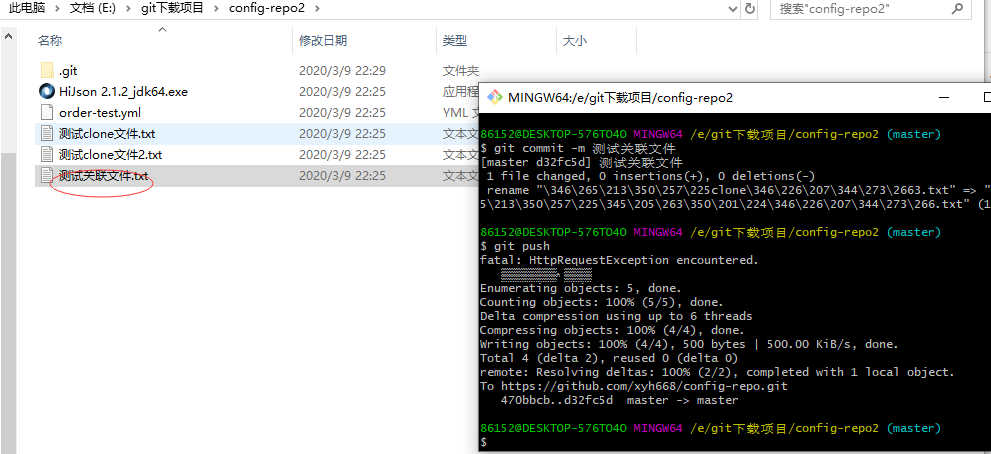Viewport: 991px width, 454px height.
Task: Select the 此电脑 breadcrumb segment
Action: [27, 9]
